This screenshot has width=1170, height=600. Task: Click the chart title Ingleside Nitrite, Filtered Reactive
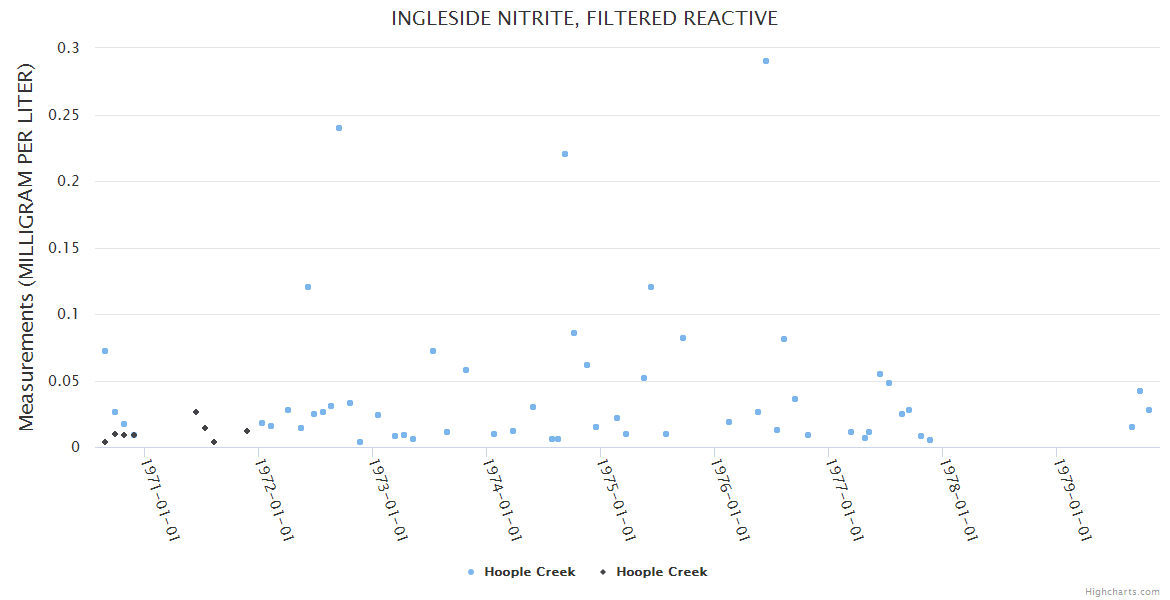[x=584, y=19]
